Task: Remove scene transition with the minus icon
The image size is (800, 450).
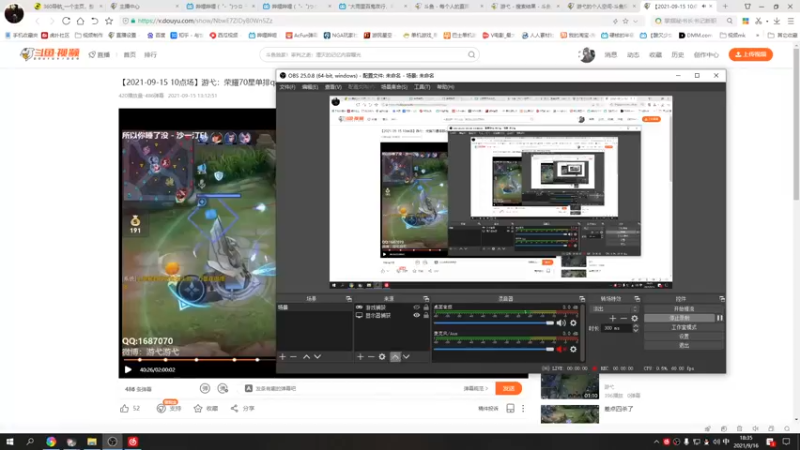Action: tap(623, 318)
